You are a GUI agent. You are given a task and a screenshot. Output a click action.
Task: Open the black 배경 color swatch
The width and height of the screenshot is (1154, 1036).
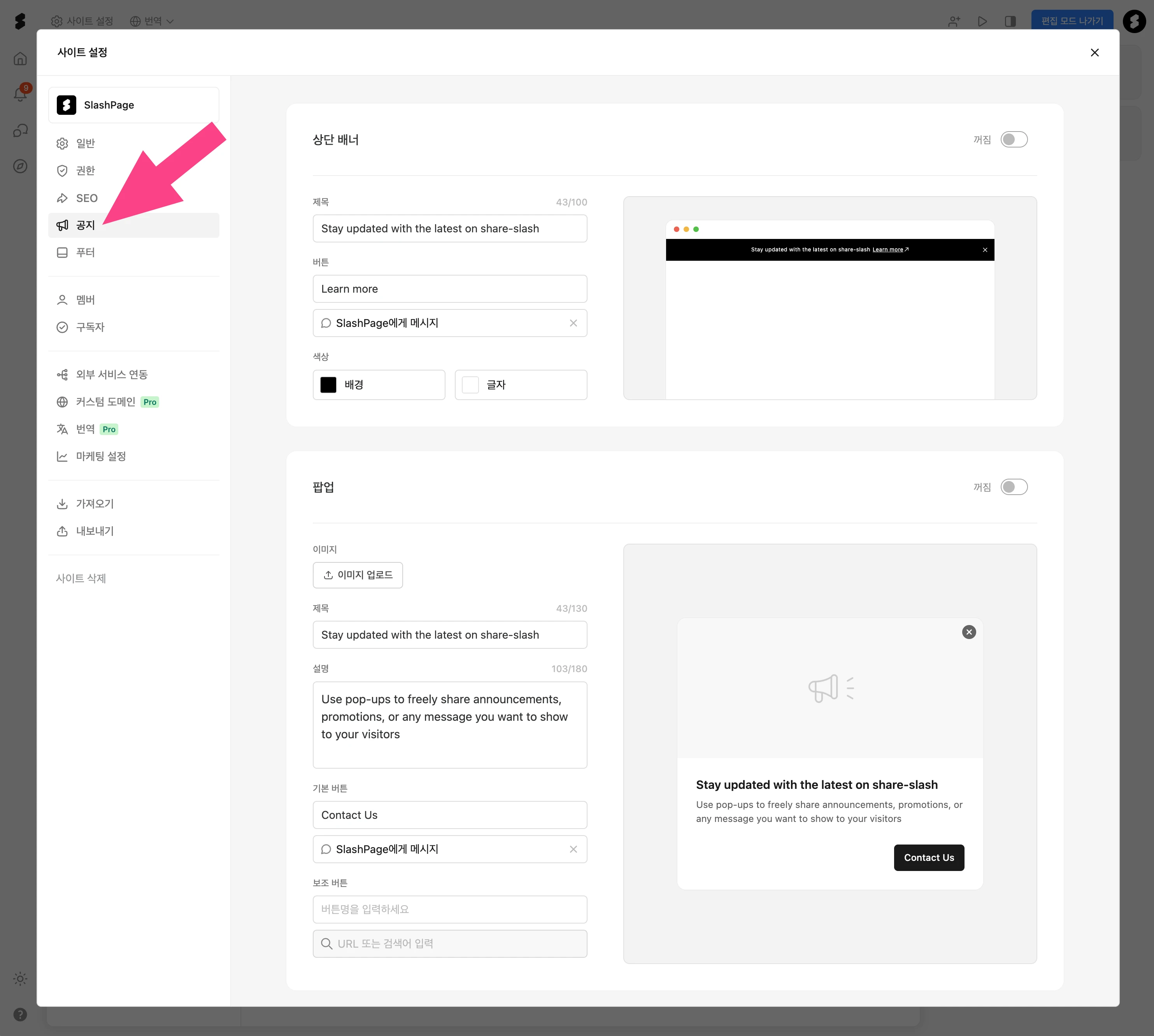328,385
